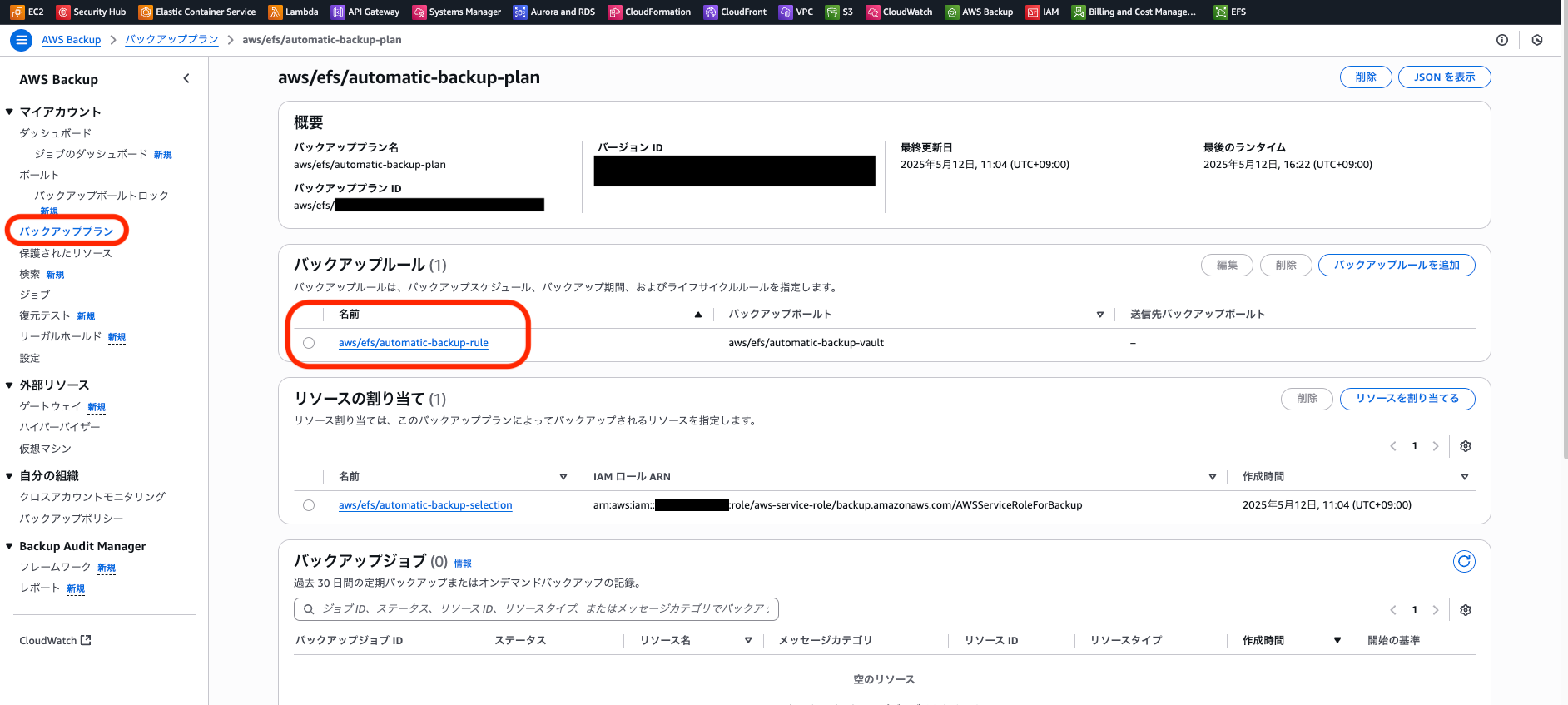This screenshot has width=1568, height=705.
Task: Open 保護されたリソース in side navigation
Action: pos(65,253)
